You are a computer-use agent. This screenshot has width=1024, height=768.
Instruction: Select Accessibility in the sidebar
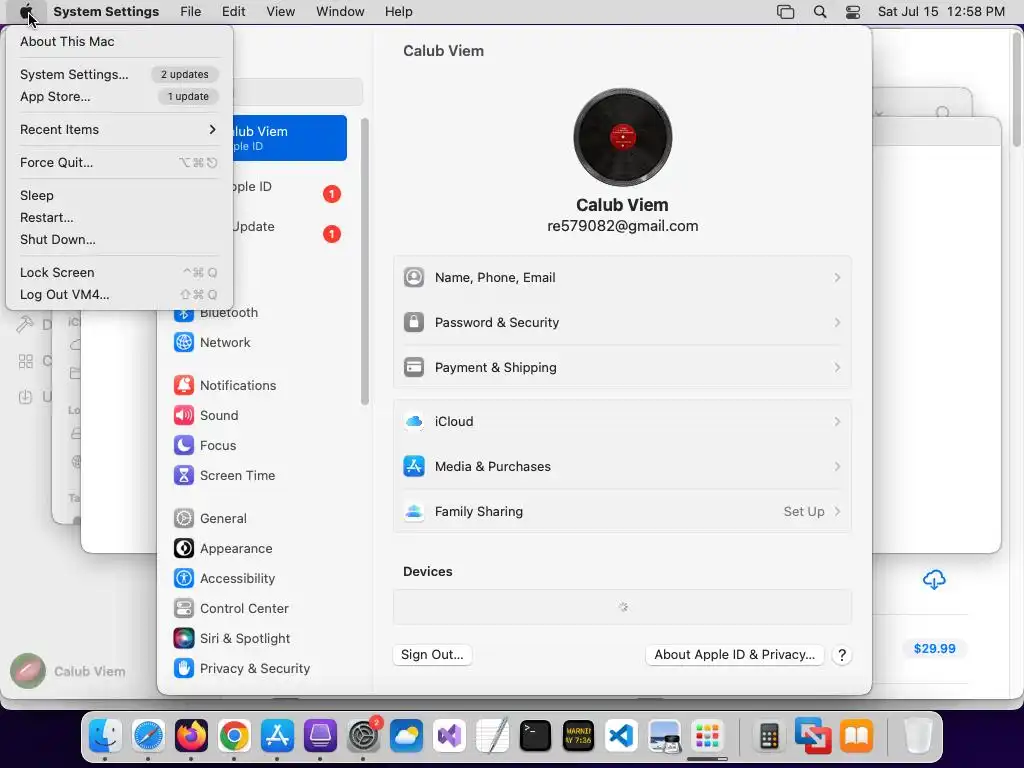(x=259, y=579)
